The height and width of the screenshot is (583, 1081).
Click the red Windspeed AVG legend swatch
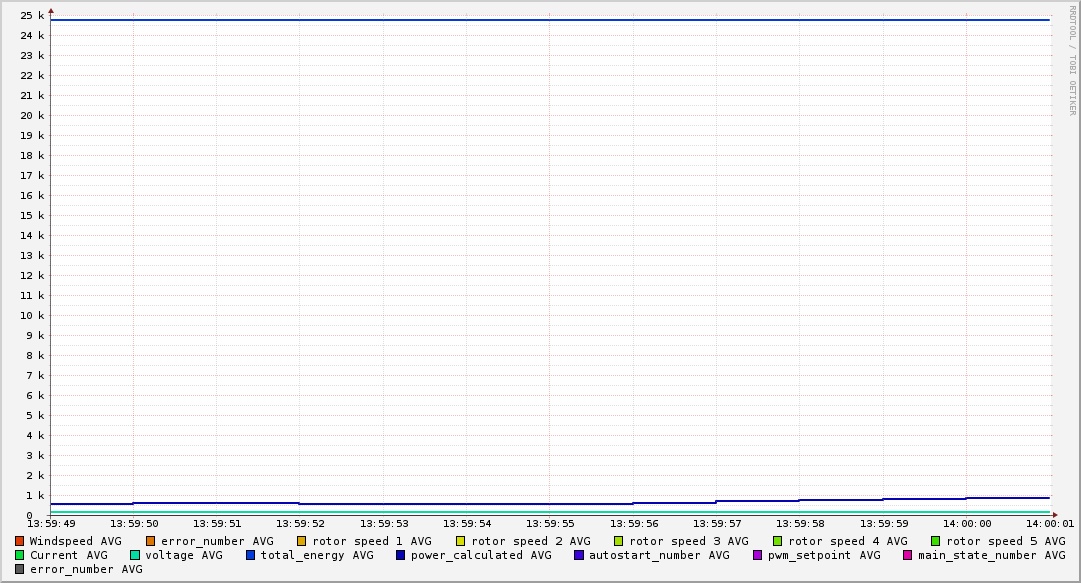pyautogui.click(x=20, y=541)
